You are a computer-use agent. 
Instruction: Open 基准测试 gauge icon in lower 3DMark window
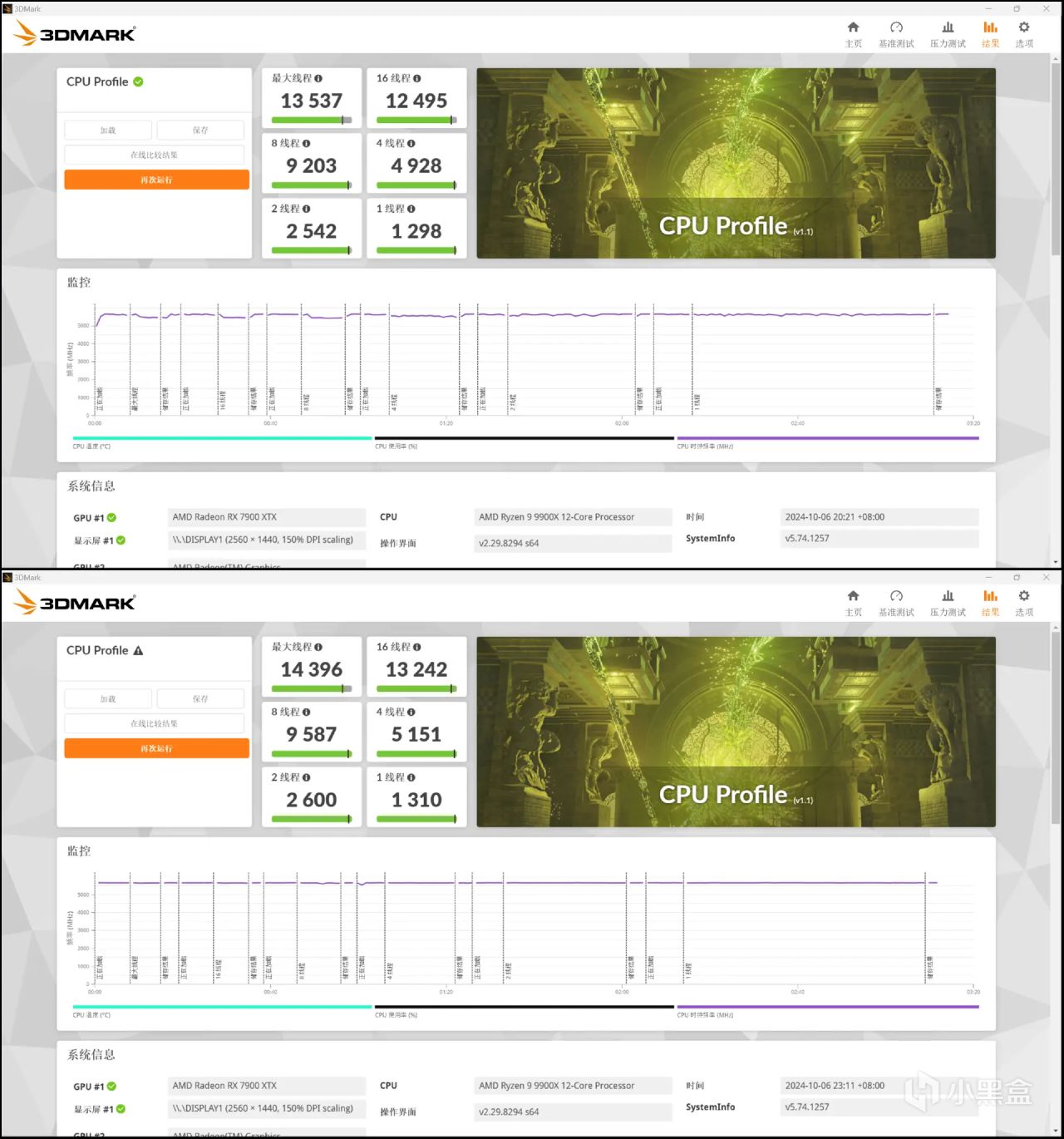tap(896, 596)
